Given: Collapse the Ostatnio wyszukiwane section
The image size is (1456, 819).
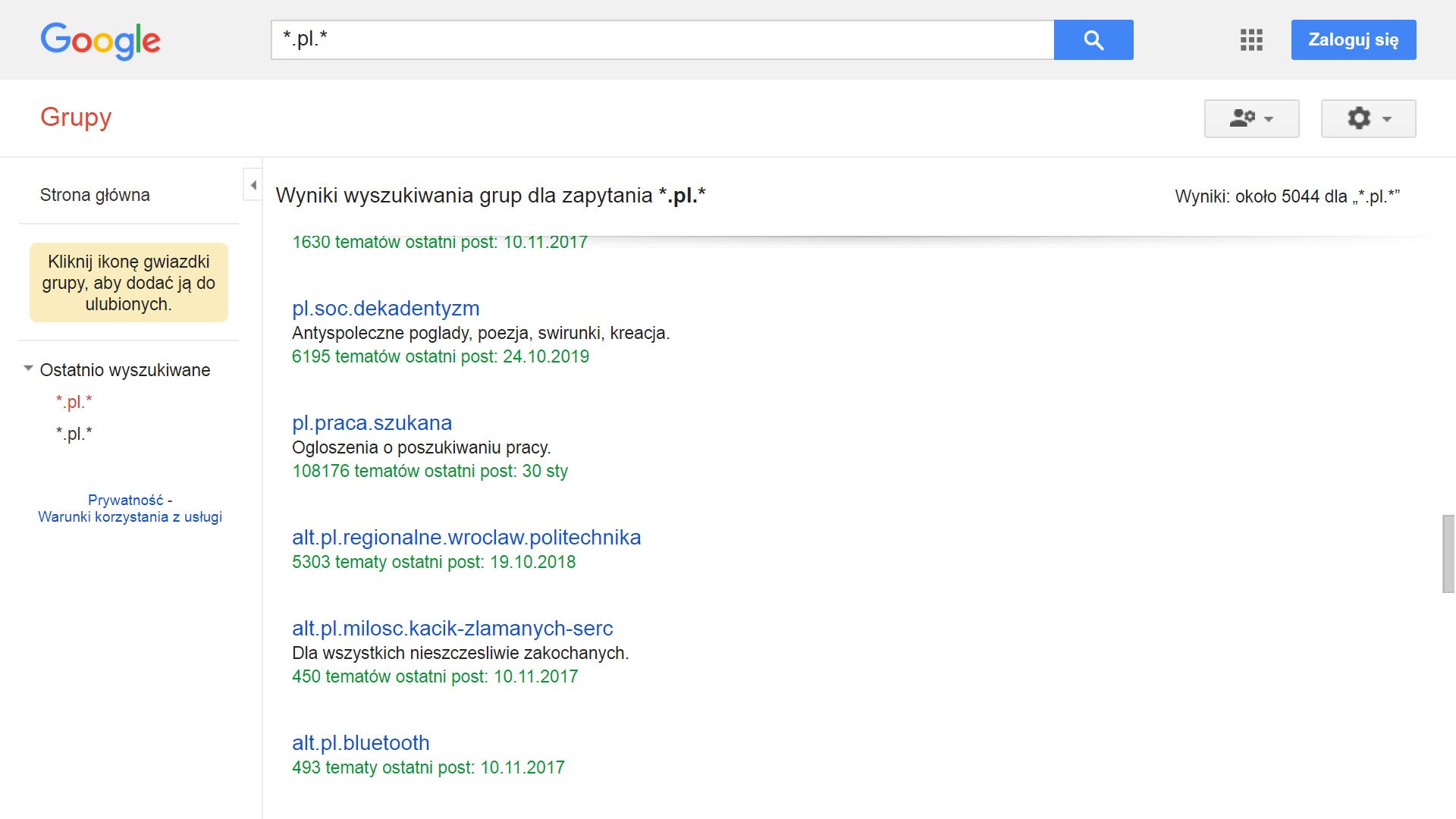Looking at the screenshot, I should (28, 369).
